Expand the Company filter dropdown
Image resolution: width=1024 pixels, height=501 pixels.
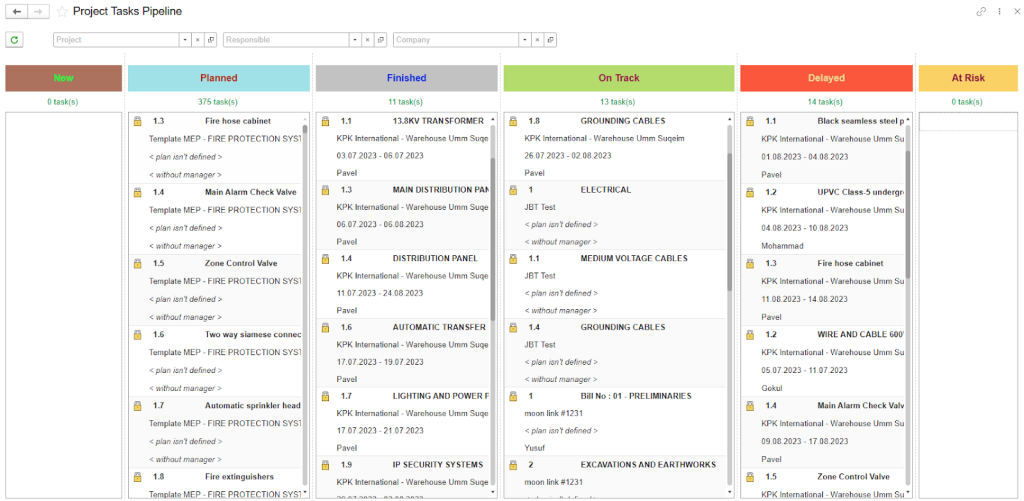(x=523, y=40)
